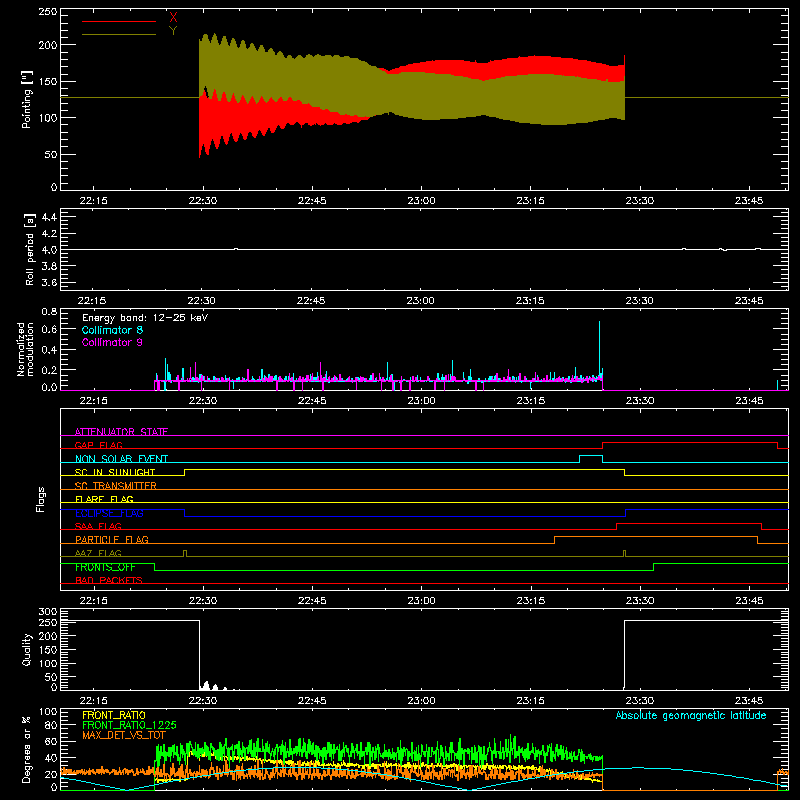Click the Quality axis title
The width and height of the screenshot is (800, 800).
(x=27, y=649)
